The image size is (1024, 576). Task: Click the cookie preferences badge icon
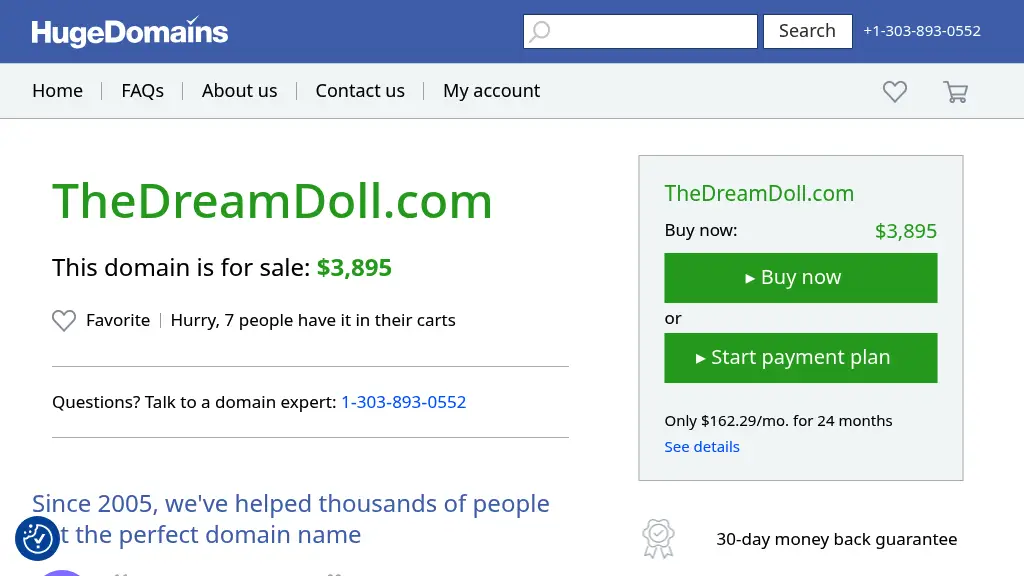click(x=37, y=539)
